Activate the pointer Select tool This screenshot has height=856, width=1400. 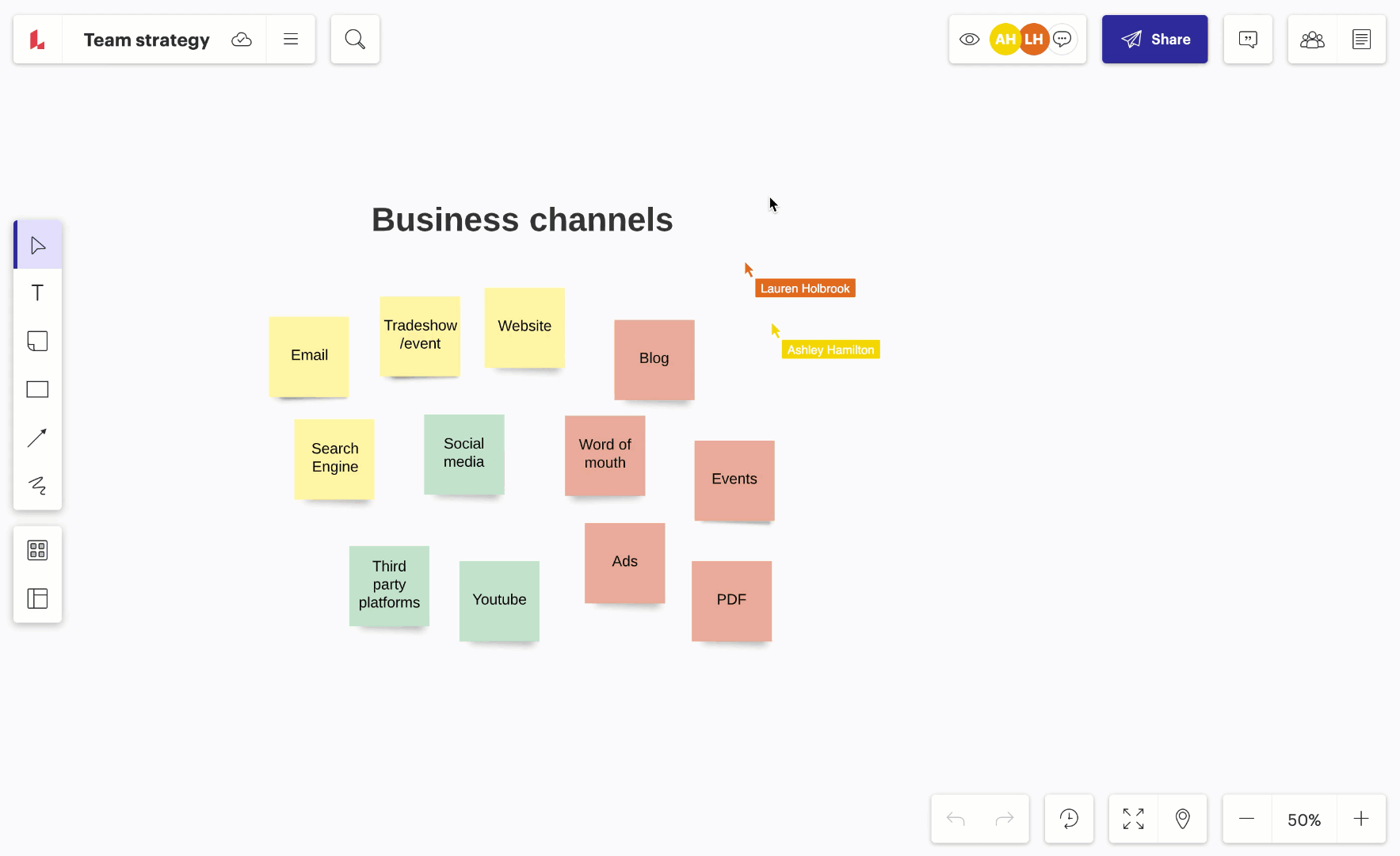pos(37,246)
